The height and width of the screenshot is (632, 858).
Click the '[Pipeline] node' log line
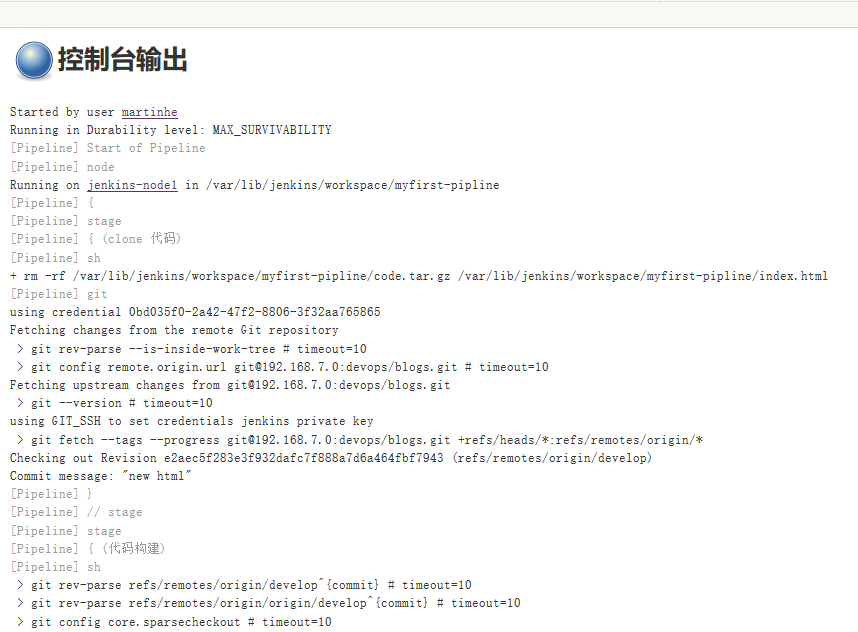point(62,167)
